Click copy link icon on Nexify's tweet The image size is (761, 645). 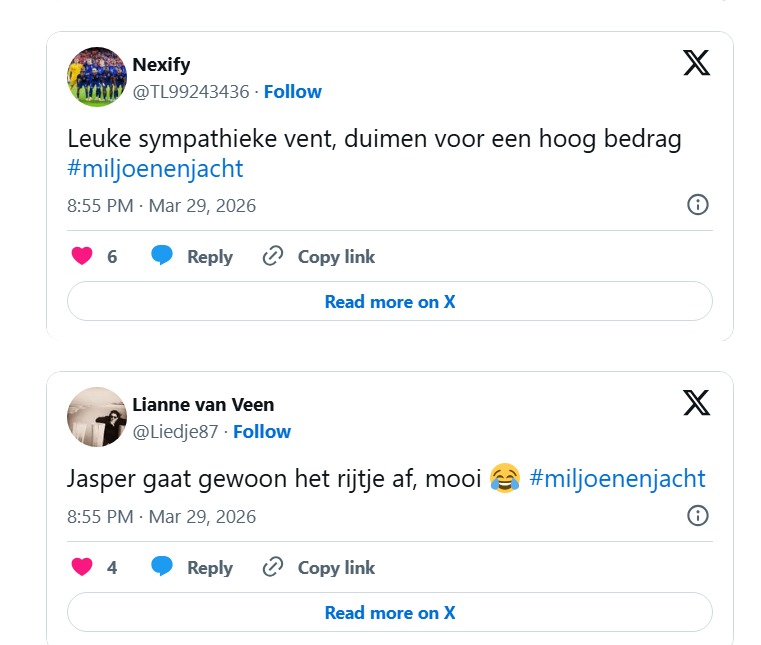coord(273,256)
